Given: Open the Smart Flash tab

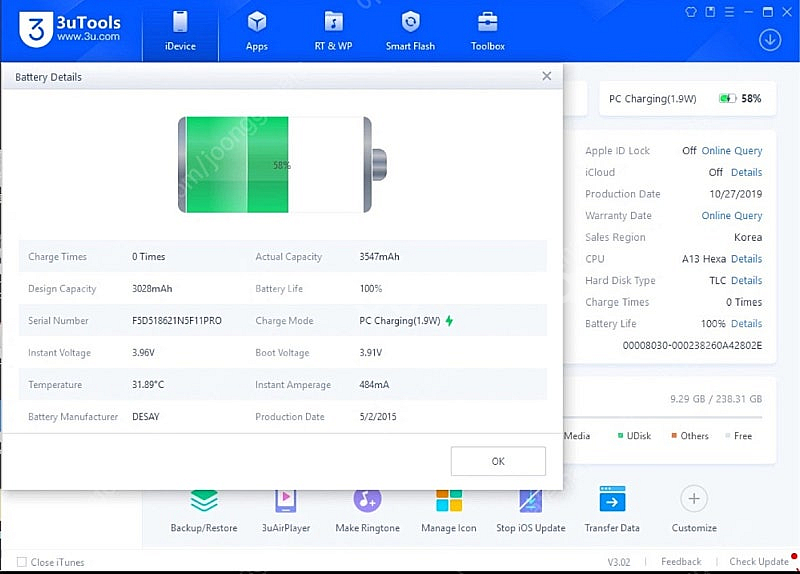Looking at the screenshot, I should click(x=410, y=32).
